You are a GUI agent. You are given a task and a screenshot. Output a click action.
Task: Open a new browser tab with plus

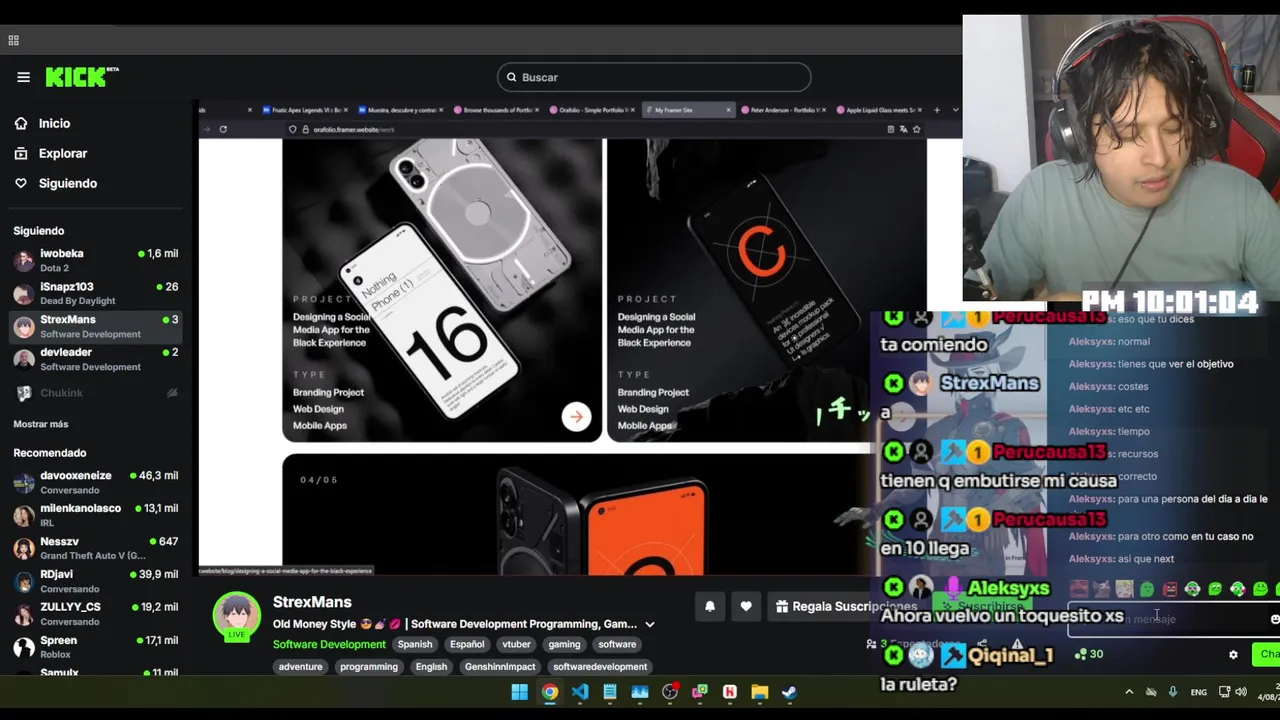click(x=937, y=110)
